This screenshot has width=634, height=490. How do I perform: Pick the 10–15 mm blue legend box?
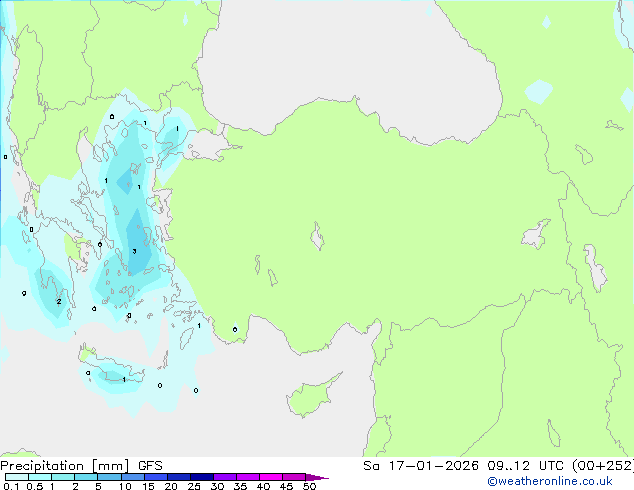[132, 477]
